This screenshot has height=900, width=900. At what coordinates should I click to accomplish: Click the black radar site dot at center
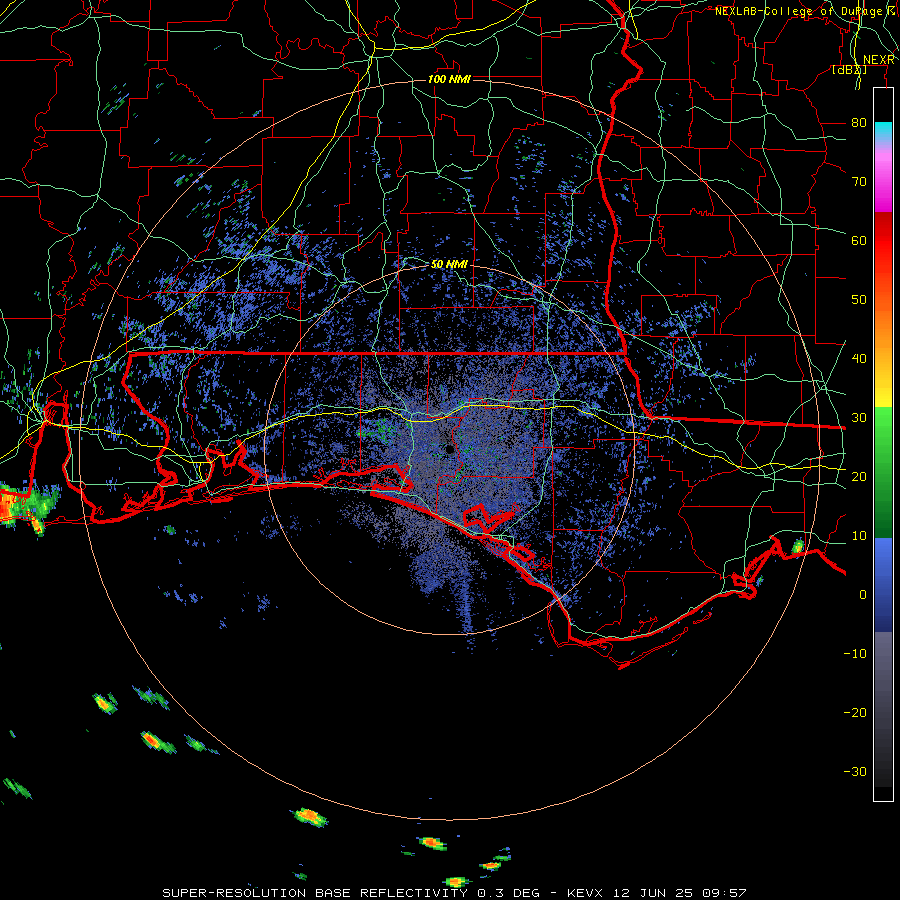[449, 450]
